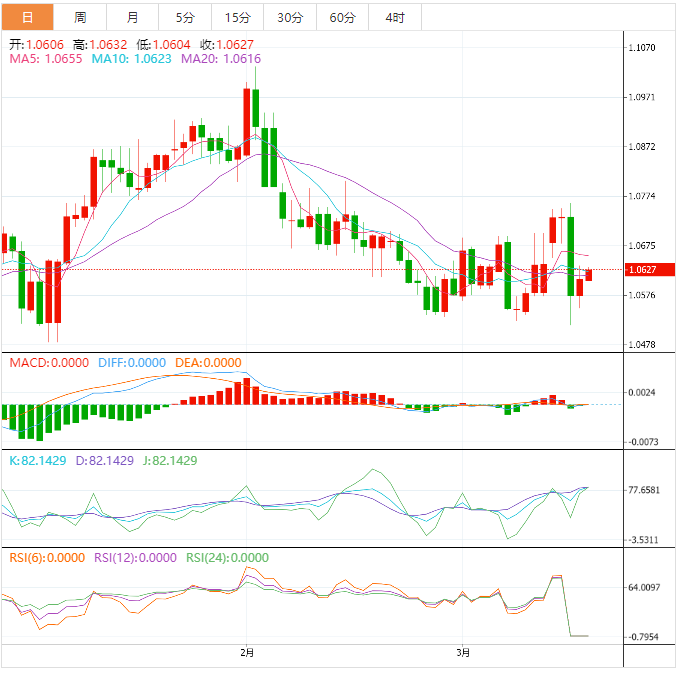Click the MA5 moving average label
Viewport: 681px width, 677px height.
(x=45, y=60)
